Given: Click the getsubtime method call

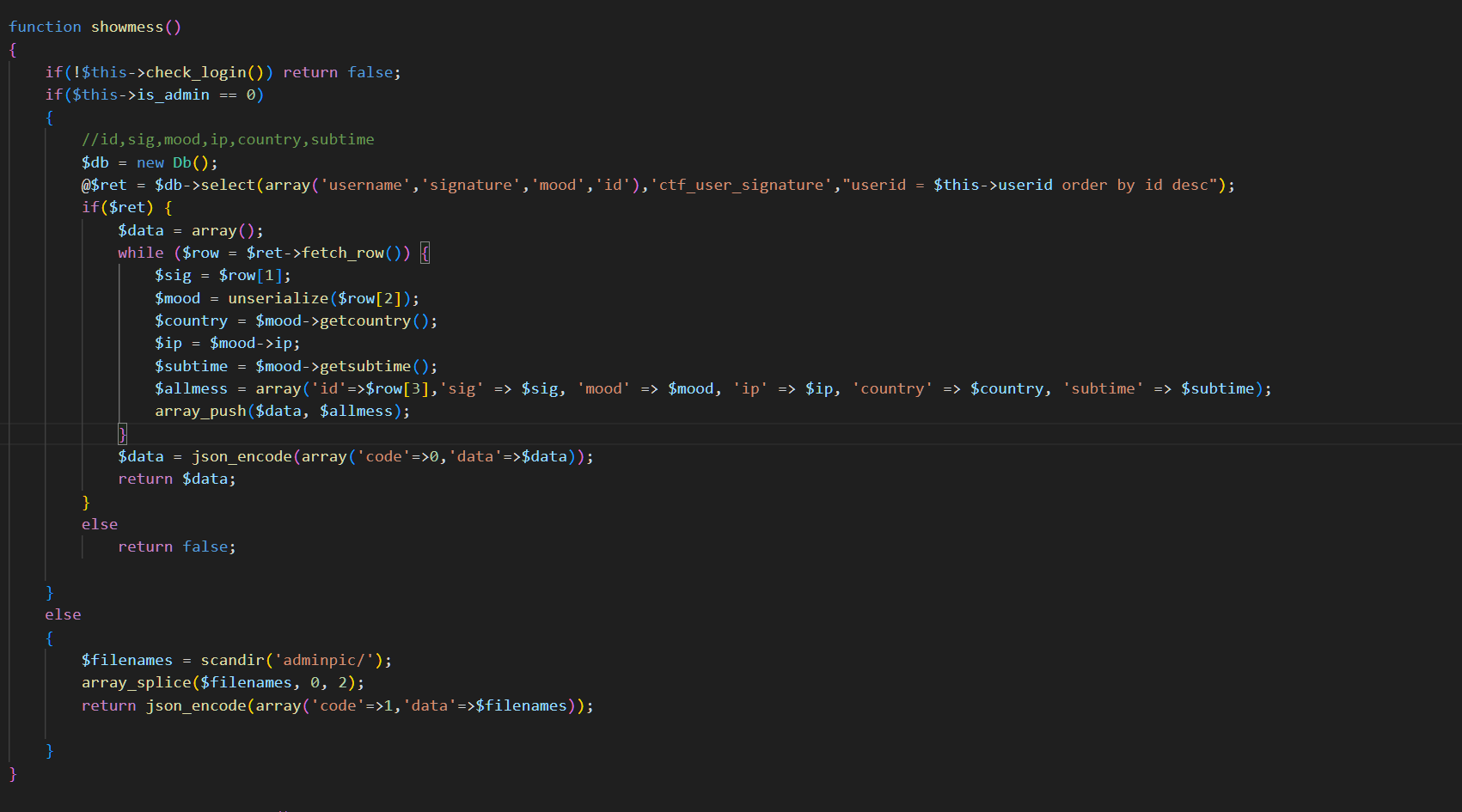Looking at the screenshot, I should pyautogui.click(x=364, y=366).
